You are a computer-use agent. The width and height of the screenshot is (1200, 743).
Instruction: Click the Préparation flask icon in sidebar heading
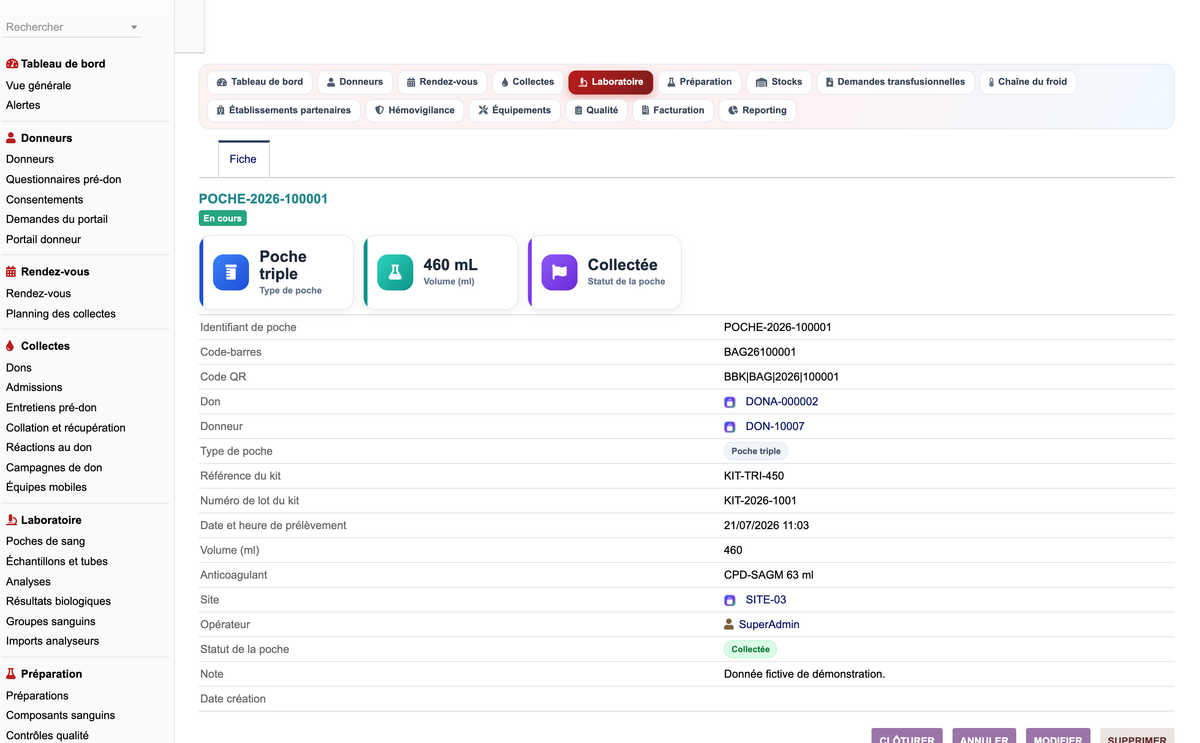(12, 674)
